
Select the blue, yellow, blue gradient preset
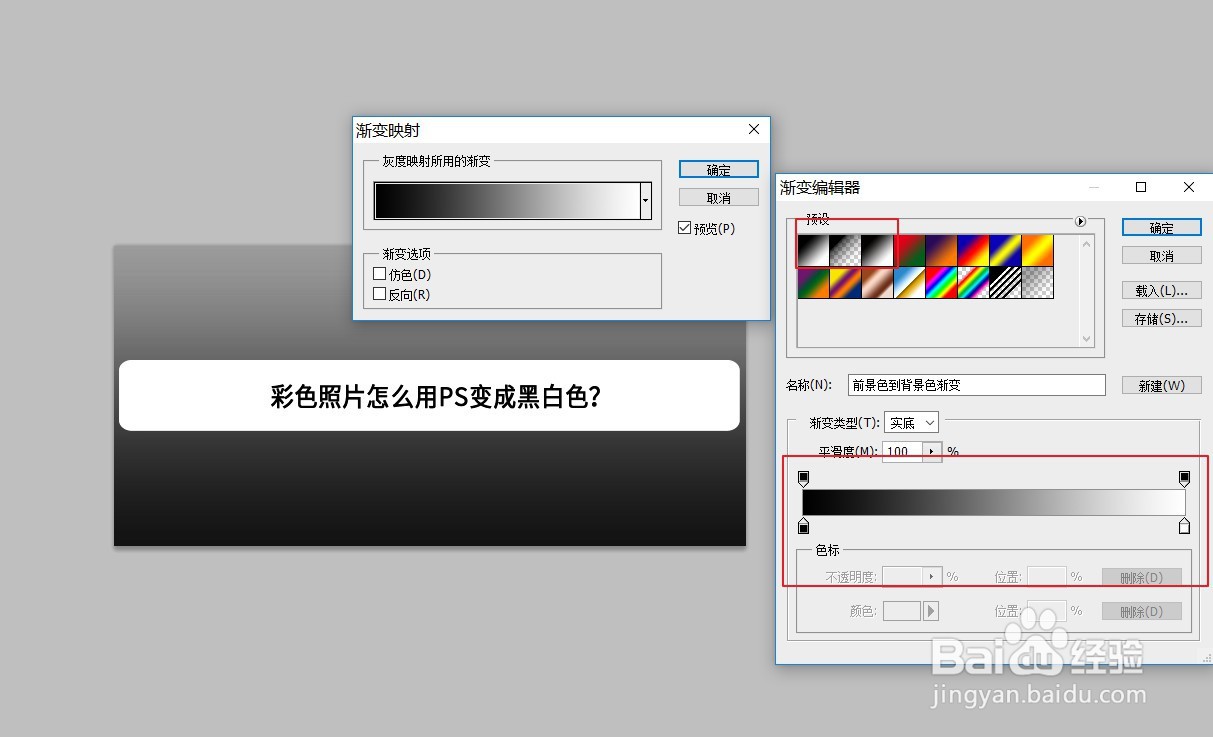pos(1005,250)
